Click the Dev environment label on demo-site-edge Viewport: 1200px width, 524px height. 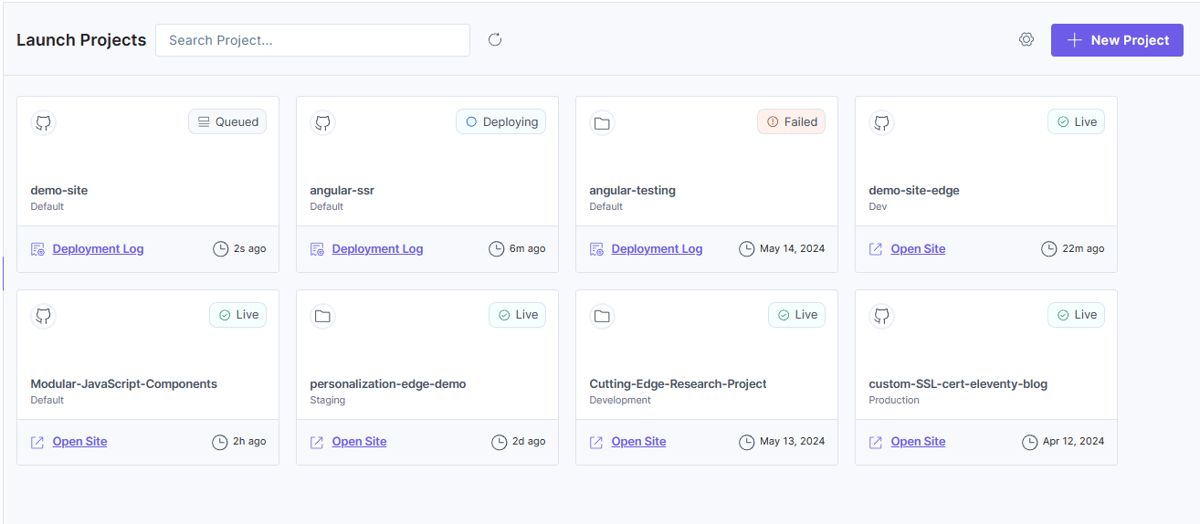pyautogui.click(x=878, y=207)
